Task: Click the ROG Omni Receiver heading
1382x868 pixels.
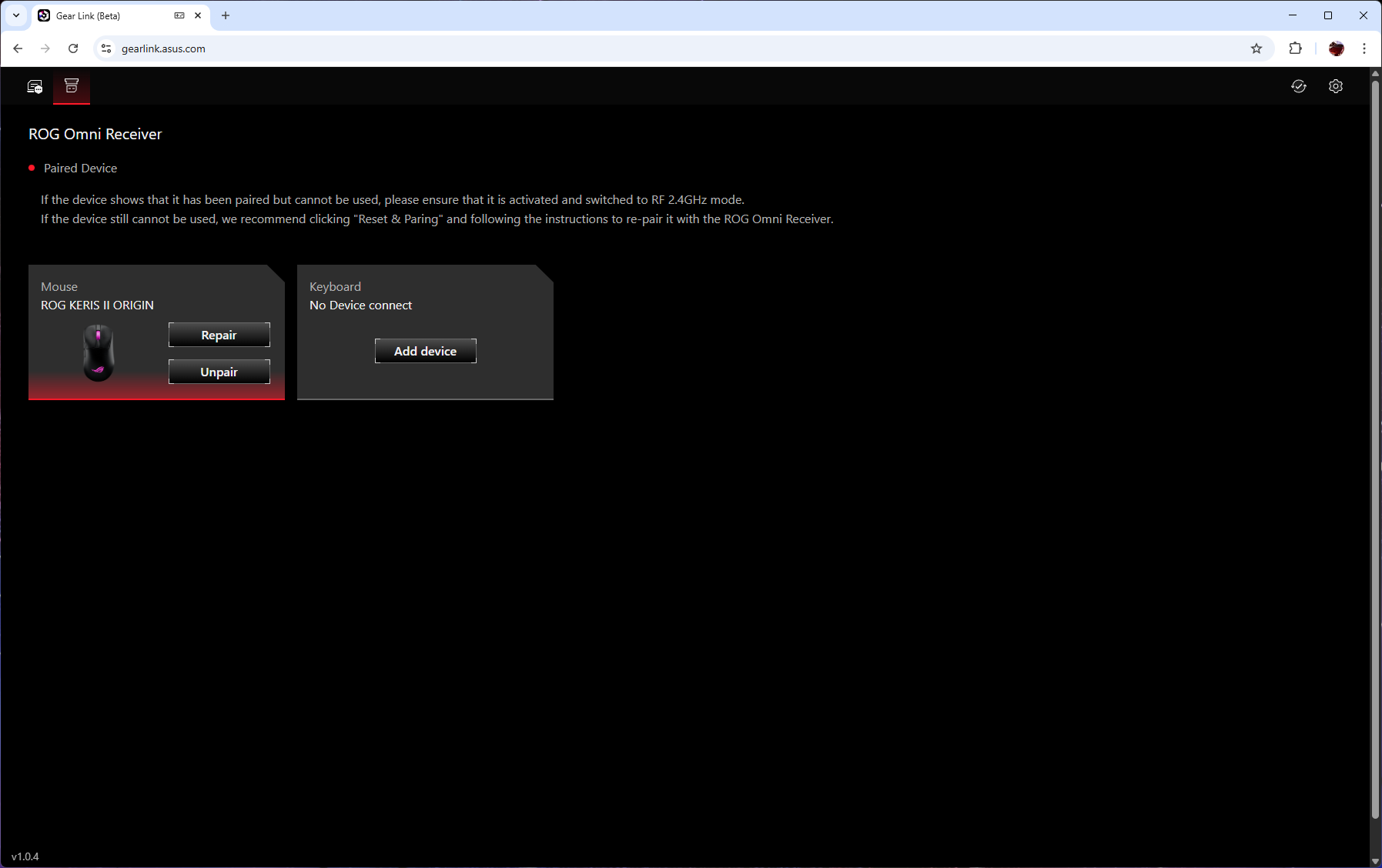Action: [x=95, y=134]
